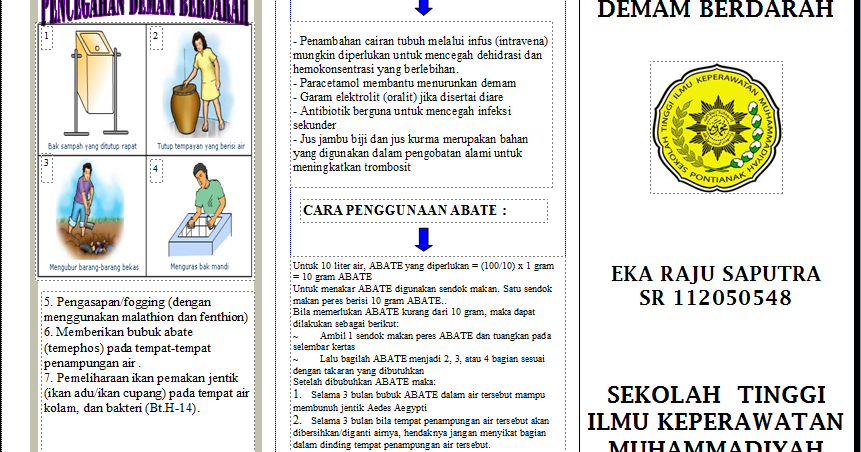Click the STIK Muhammadiyah Pontianak logo
This screenshot has height=452, width=861.
coord(716,127)
